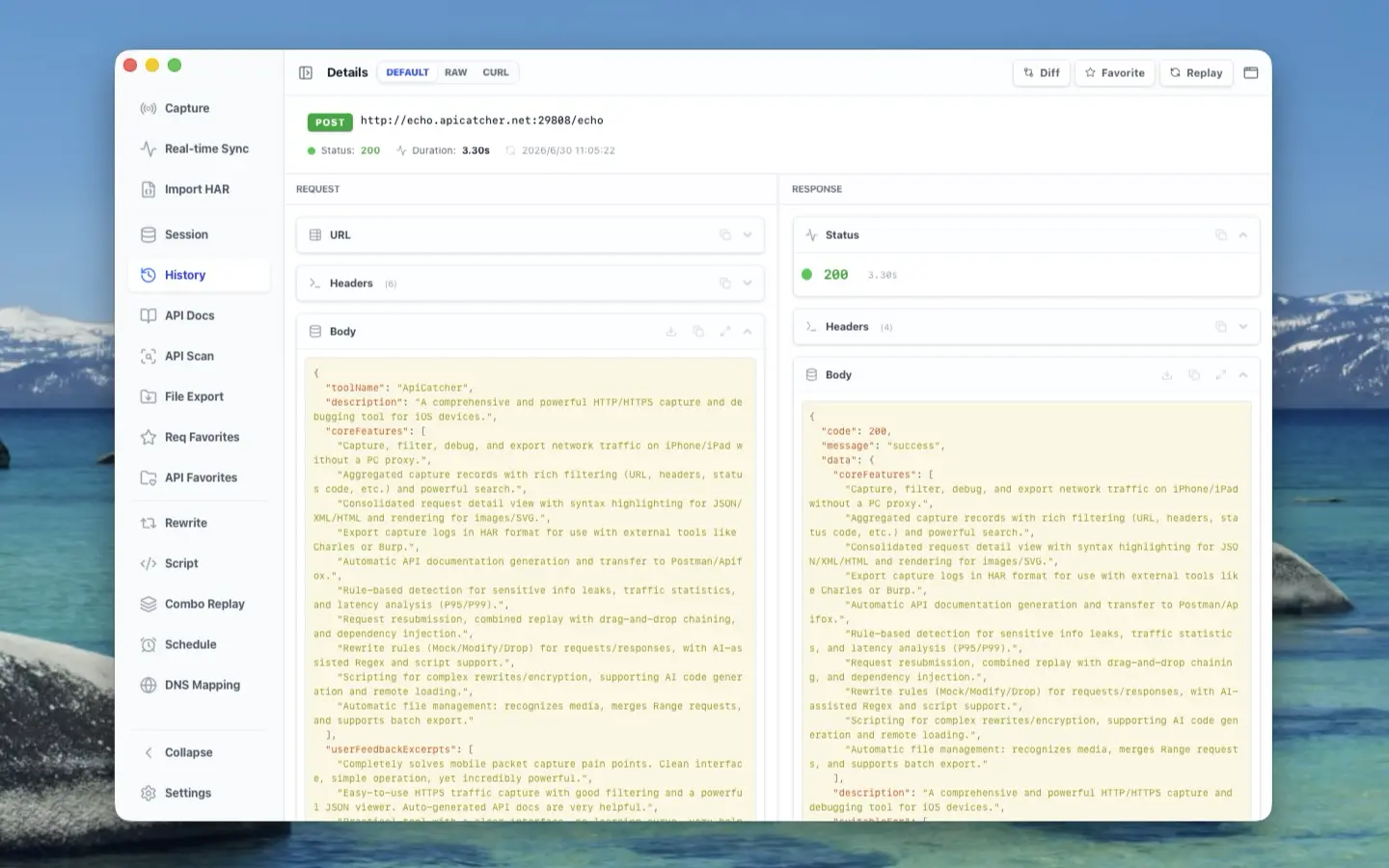This screenshot has width=1389, height=868.
Task: Replay the request
Action: (x=1196, y=72)
